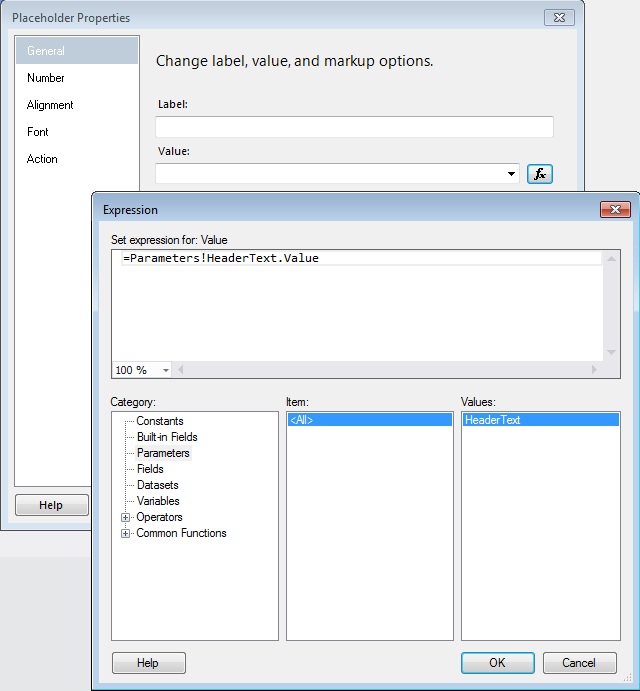640x691 pixels.
Task: Select HeaderText in the Values list
Action: [x=493, y=421]
